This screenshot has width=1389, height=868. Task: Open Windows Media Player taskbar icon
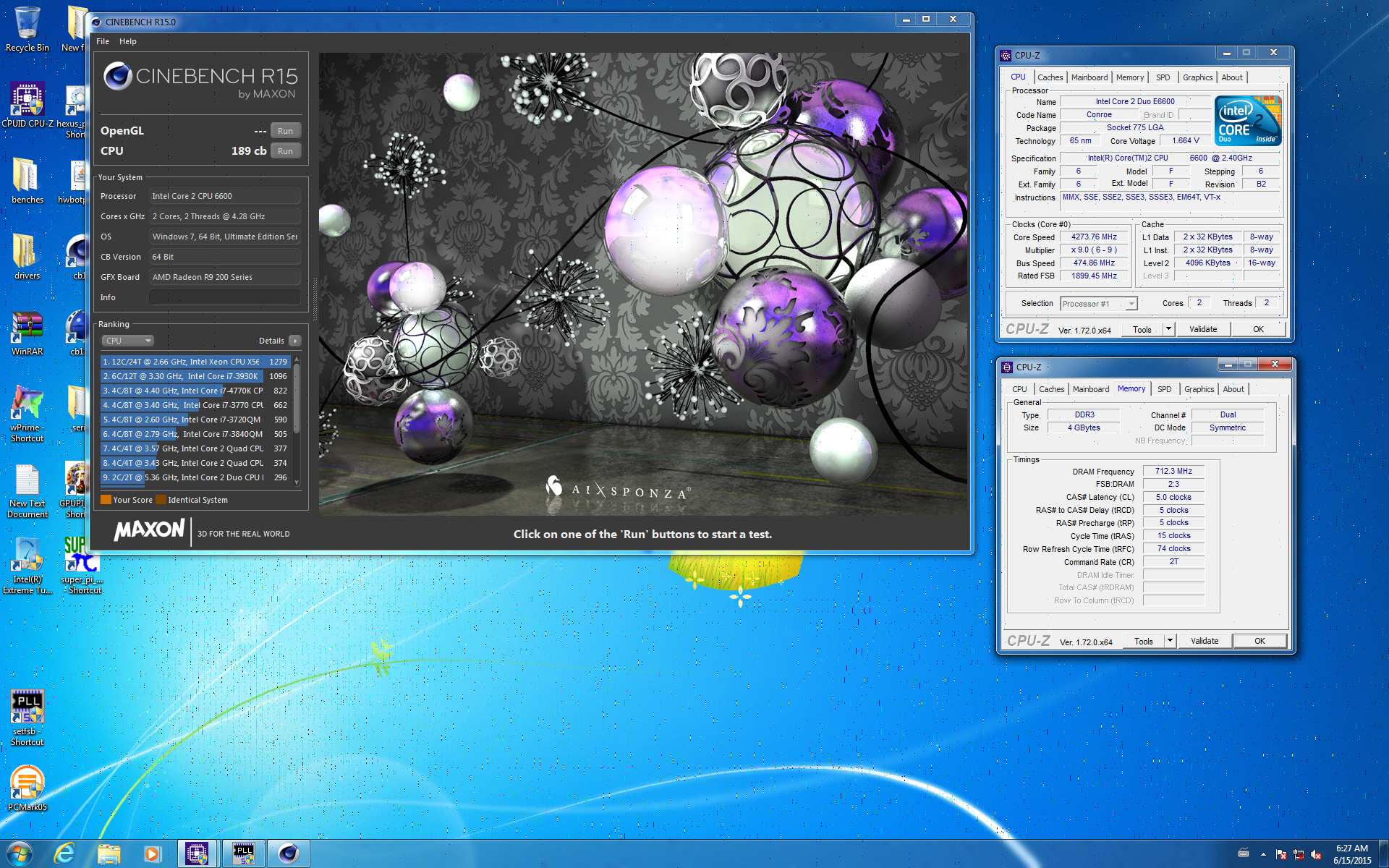[152, 854]
